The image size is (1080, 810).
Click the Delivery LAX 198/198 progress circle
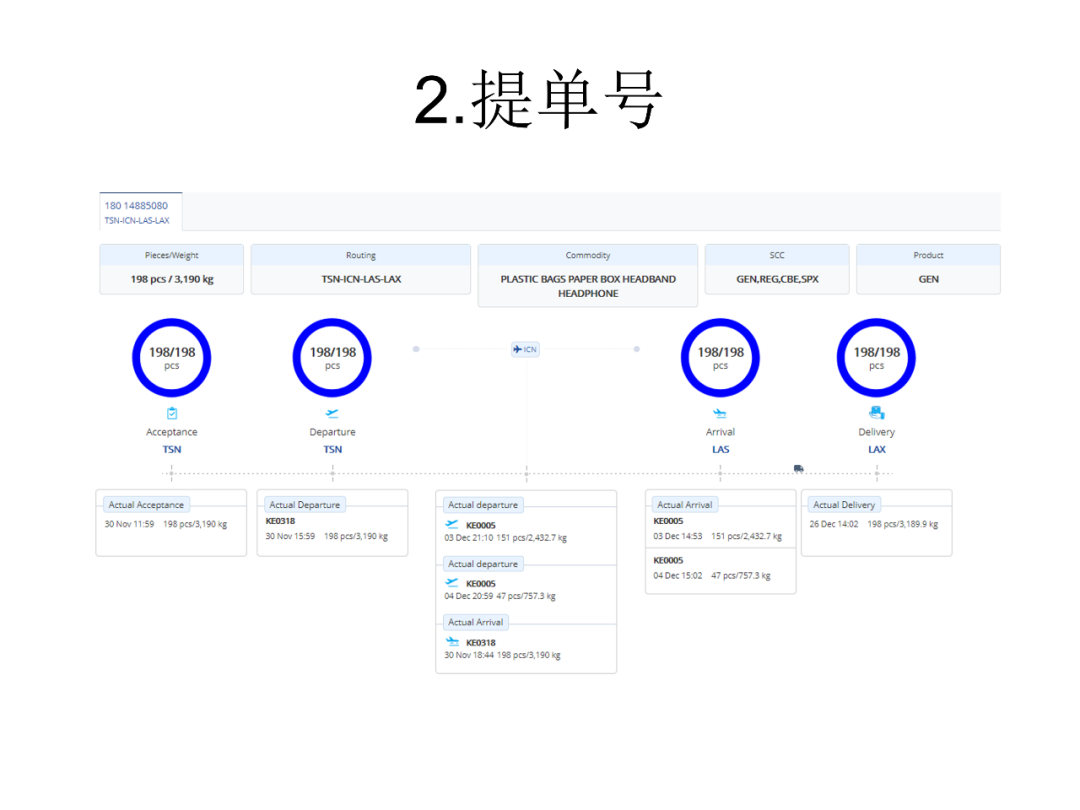(x=876, y=357)
